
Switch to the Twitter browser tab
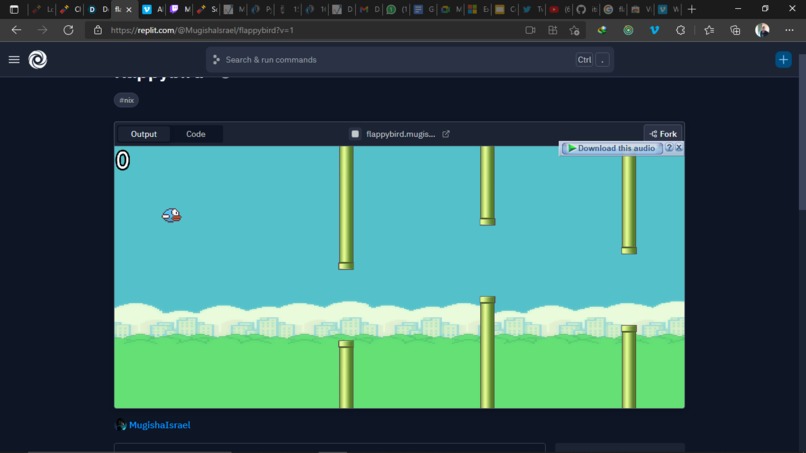tap(532, 9)
